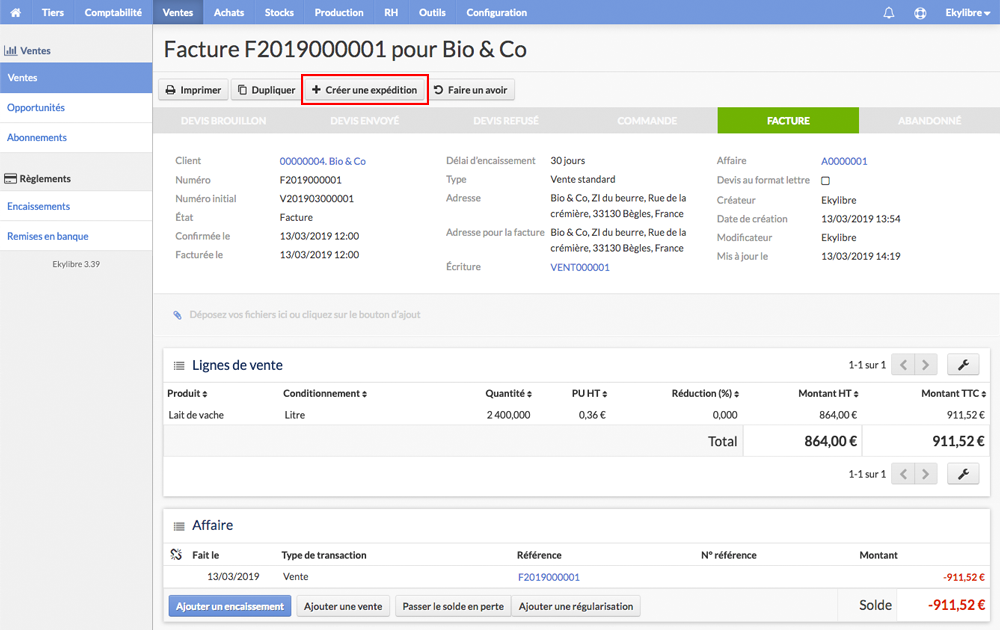This screenshot has width=1000, height=630.
Task: Click the Affaire letter-matching icon
Action: click(x=177, y=555)
